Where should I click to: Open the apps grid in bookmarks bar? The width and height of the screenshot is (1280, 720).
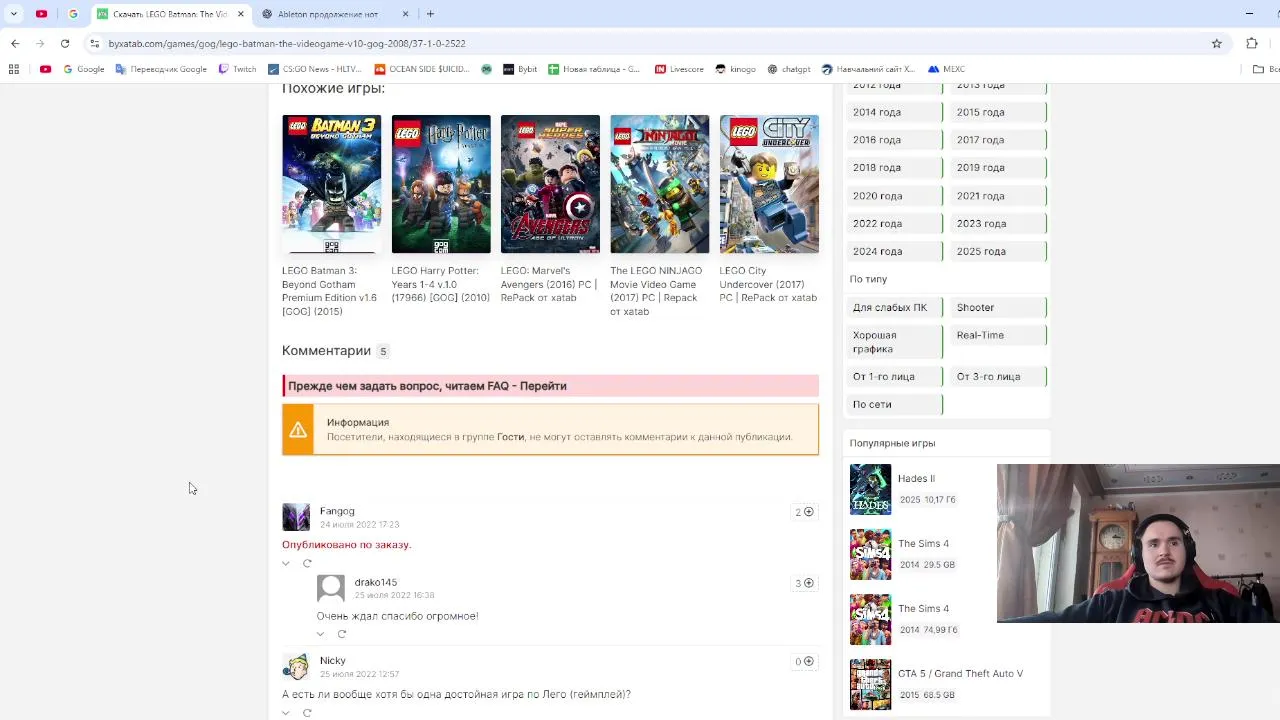(x=14, y=69)
